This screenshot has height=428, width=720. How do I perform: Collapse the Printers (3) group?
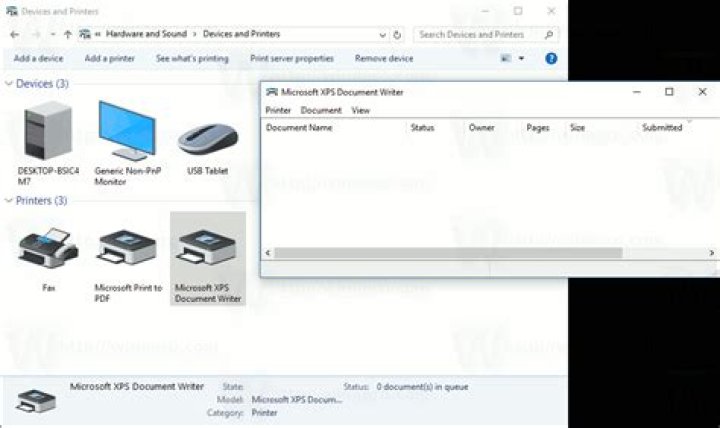point(9,201)
